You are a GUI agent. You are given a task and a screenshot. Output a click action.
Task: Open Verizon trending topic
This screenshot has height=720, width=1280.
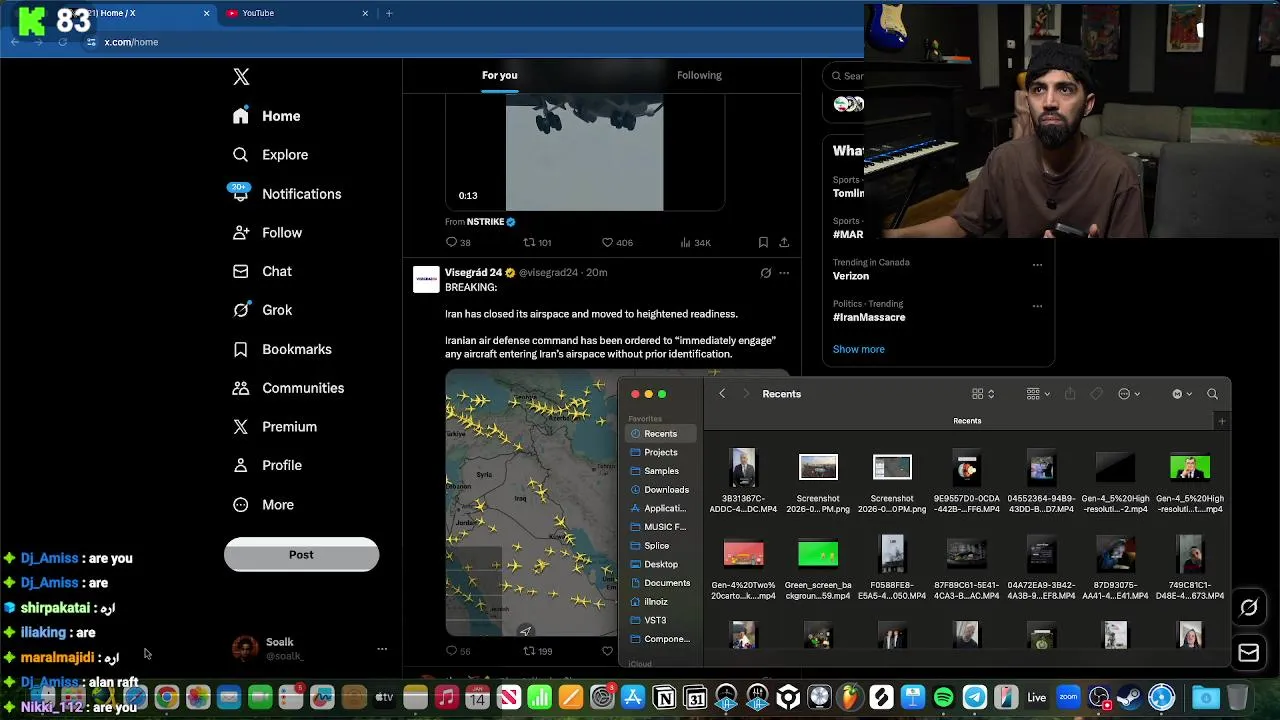pos(851,276)
